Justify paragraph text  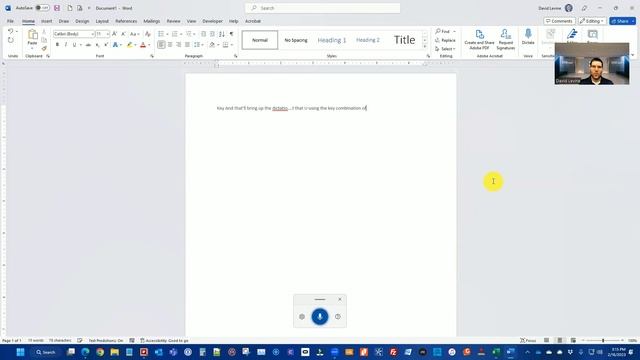[x=187, y=44]
